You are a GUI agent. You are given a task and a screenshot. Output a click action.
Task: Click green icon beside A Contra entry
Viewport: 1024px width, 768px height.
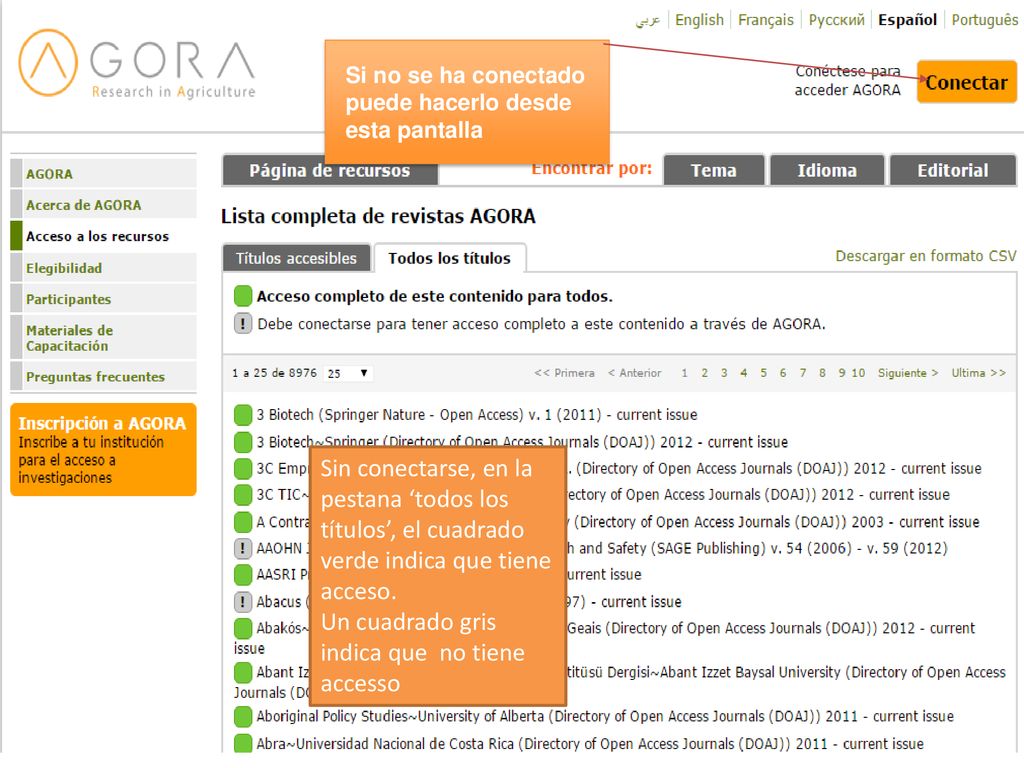[243, 522]
